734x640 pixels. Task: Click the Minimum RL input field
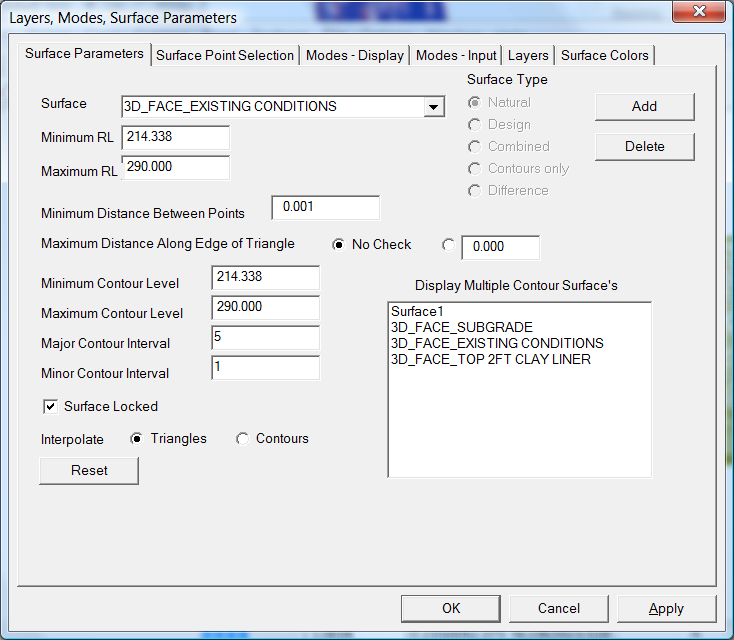(175, 137)
